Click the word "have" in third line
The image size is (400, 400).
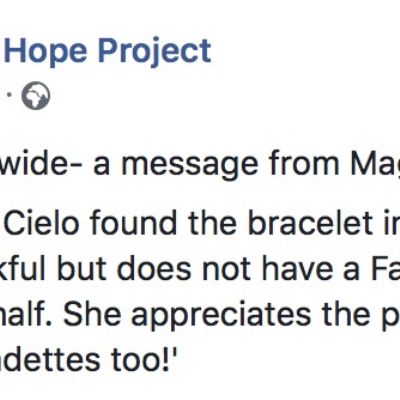click(x=296, y=269)
